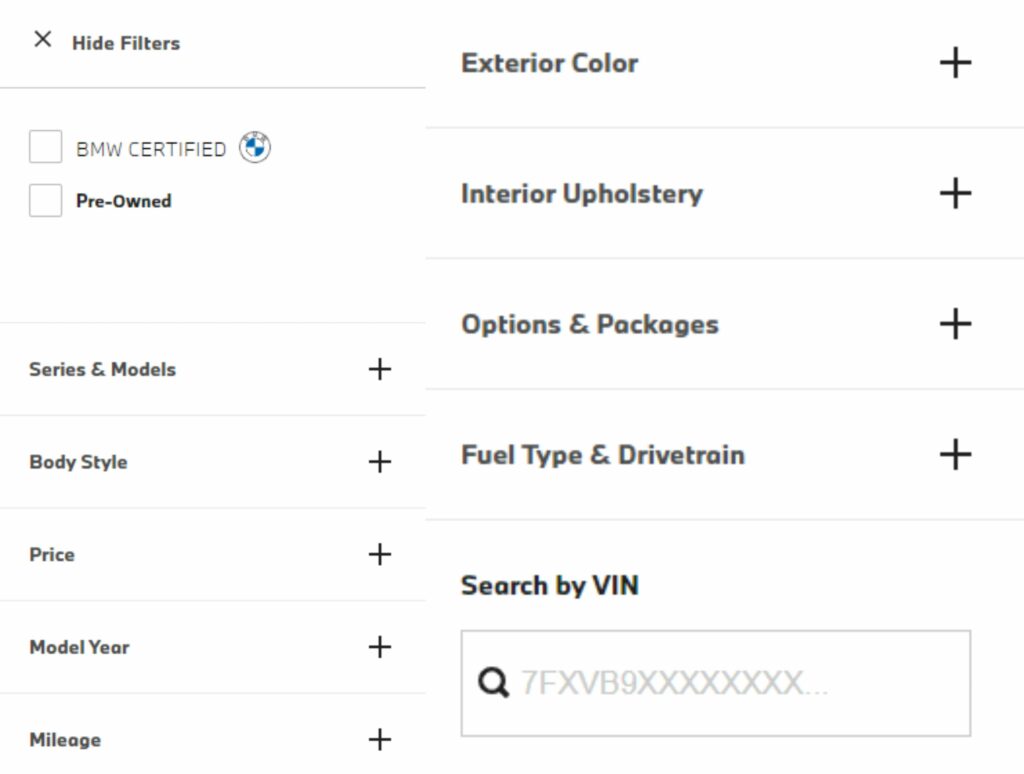This screenshot has height=774, width=1024.
Task: Click plus icon for Fuel Type & Drivetrain
Action: click(956, 455)
